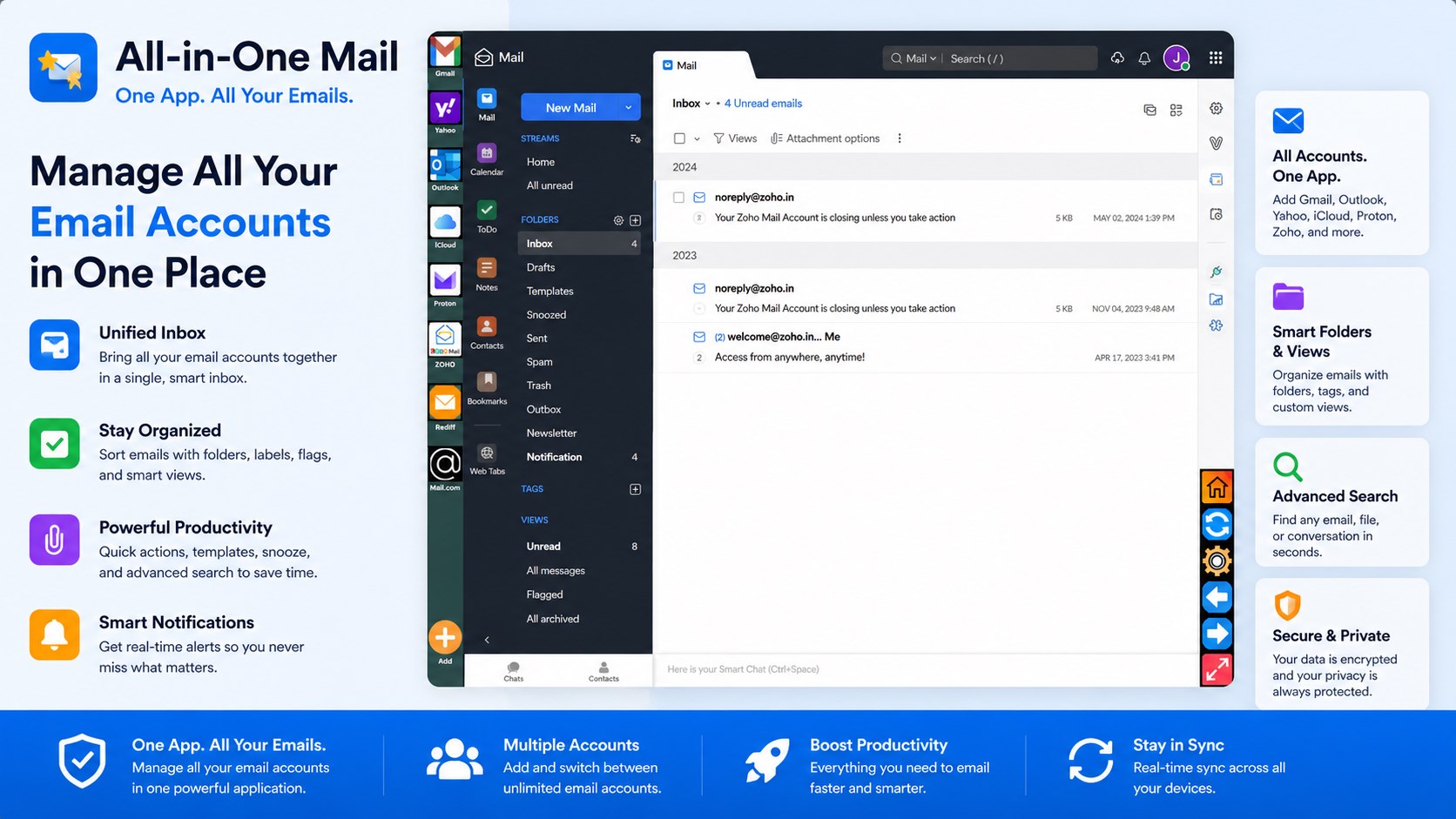Toggle fullscreen with red expand icon

tap(1217, 669)
